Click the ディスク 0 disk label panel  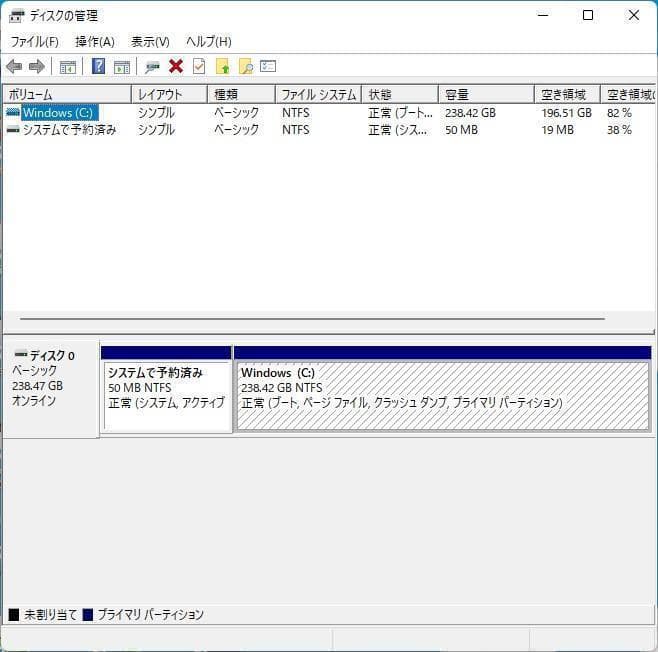[51, 389]
